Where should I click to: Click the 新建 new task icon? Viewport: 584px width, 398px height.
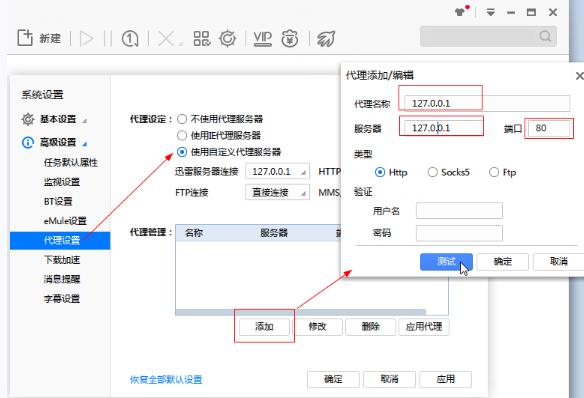coord(25,38)
